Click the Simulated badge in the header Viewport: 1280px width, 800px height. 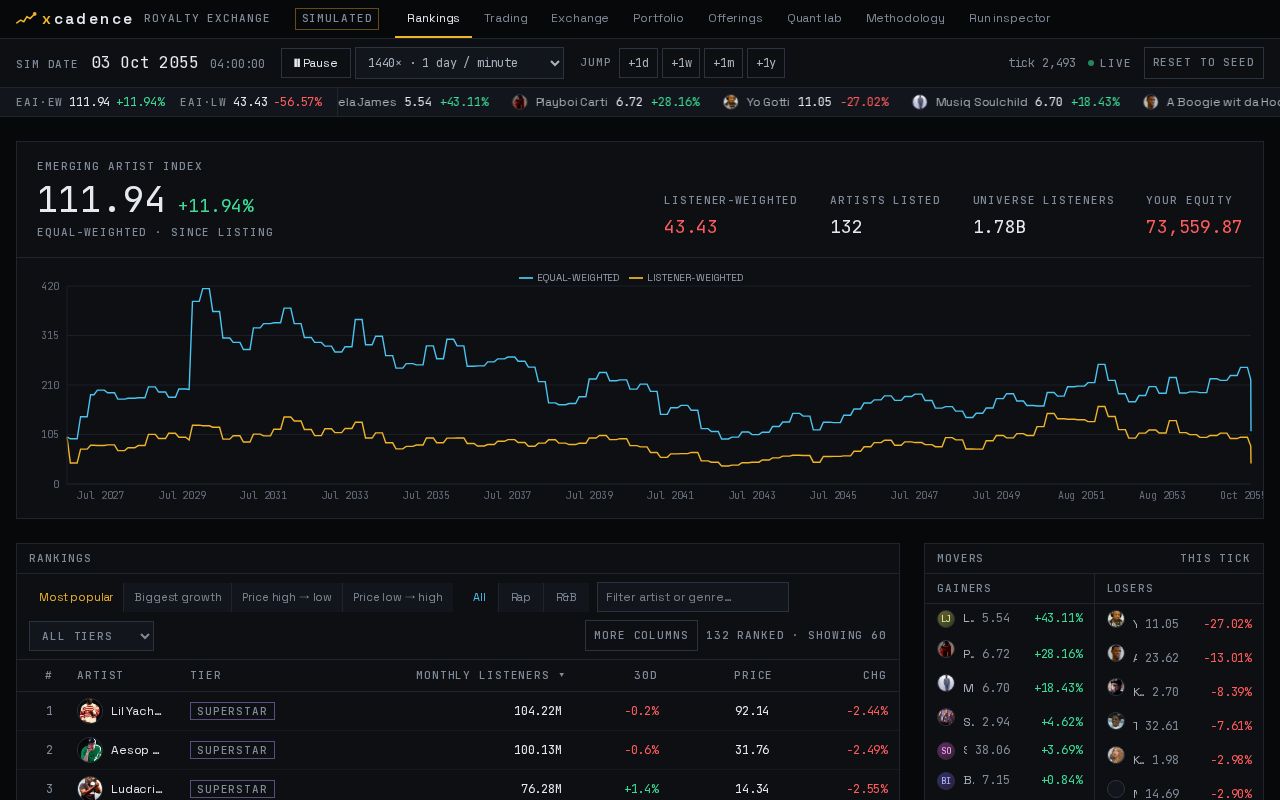[x=337, y=18]
